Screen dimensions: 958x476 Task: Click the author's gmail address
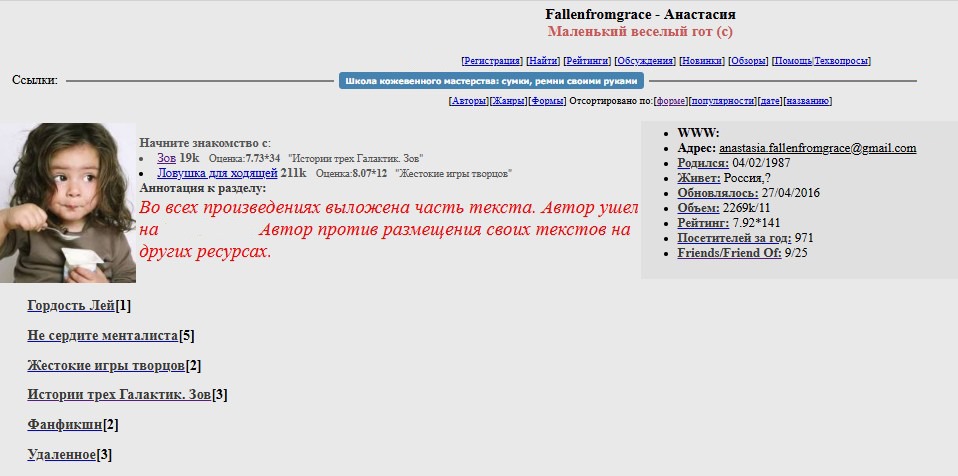click(x=817, y=148)
